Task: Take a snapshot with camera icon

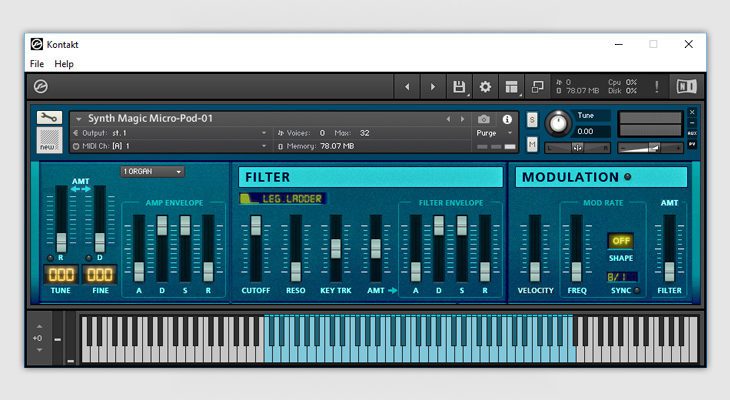Action: [x=483, y=119]
